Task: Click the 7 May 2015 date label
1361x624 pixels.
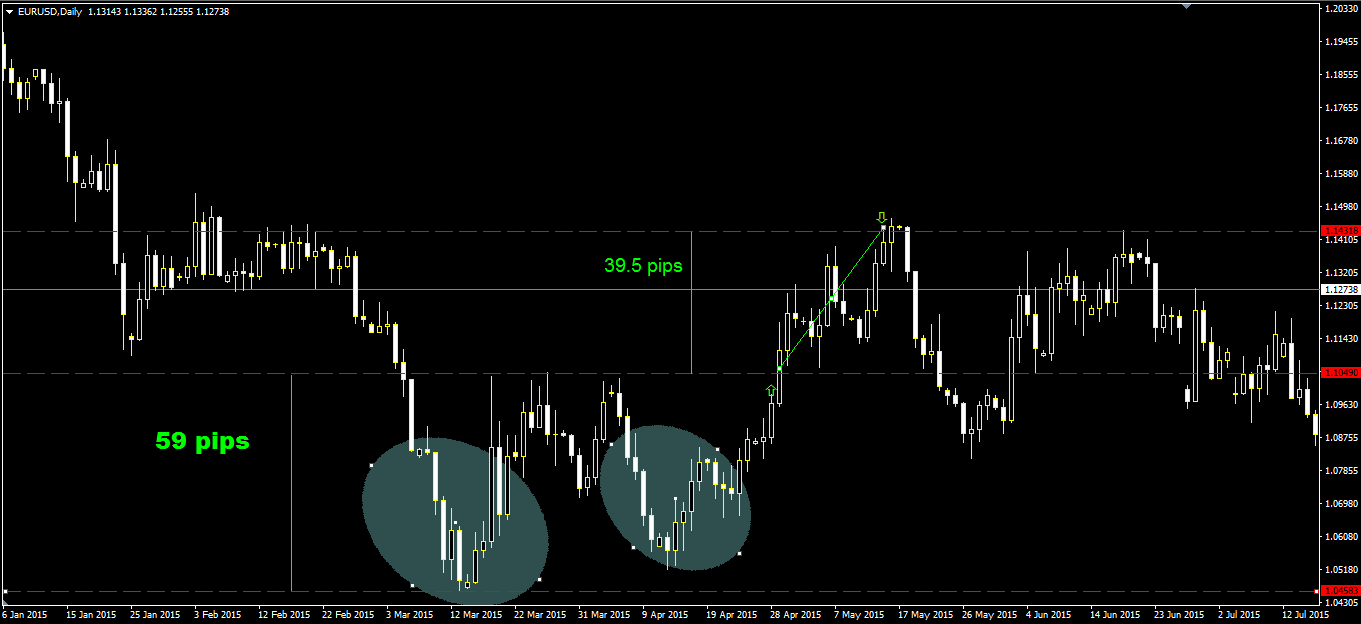Action: point(860,614)
